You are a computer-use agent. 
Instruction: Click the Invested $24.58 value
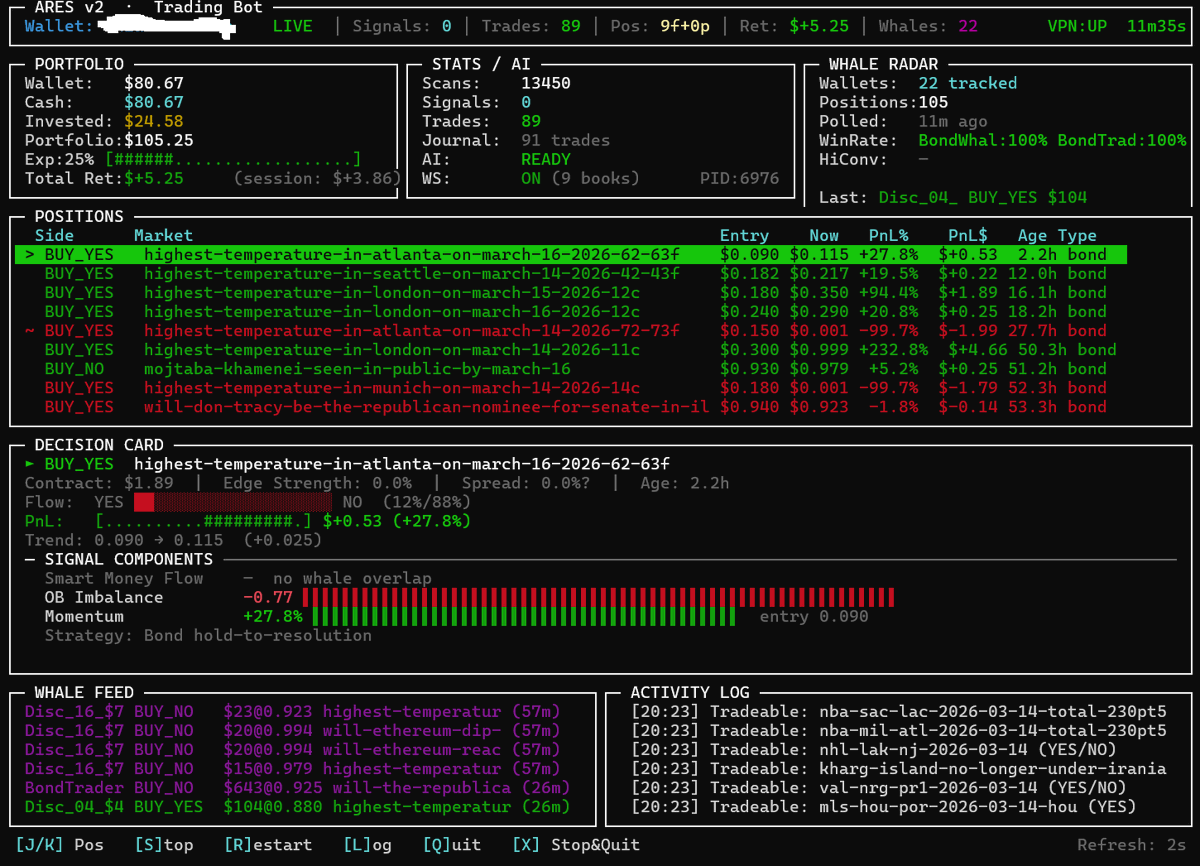tap(154, 122)
